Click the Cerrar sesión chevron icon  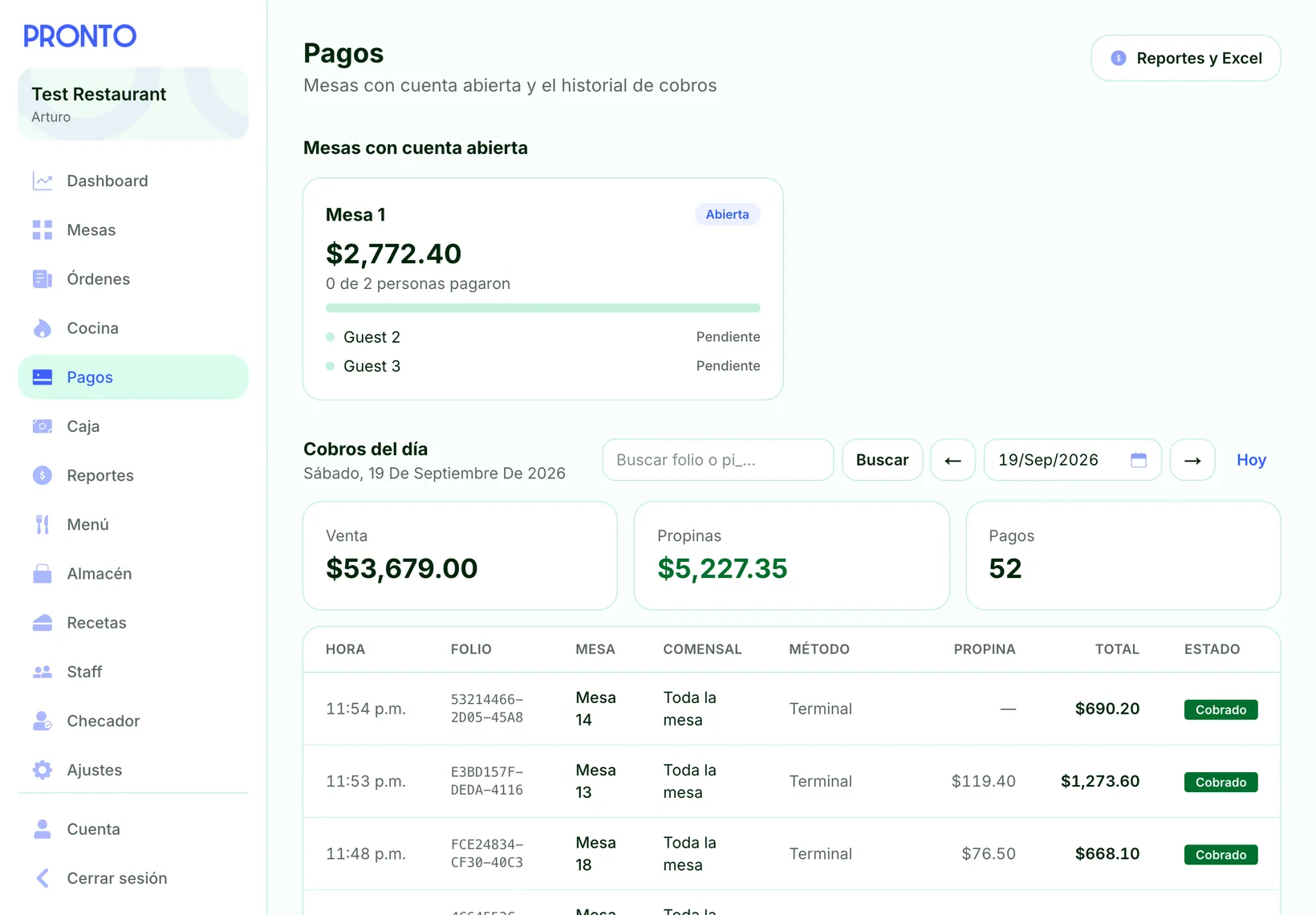pos(43,878)
